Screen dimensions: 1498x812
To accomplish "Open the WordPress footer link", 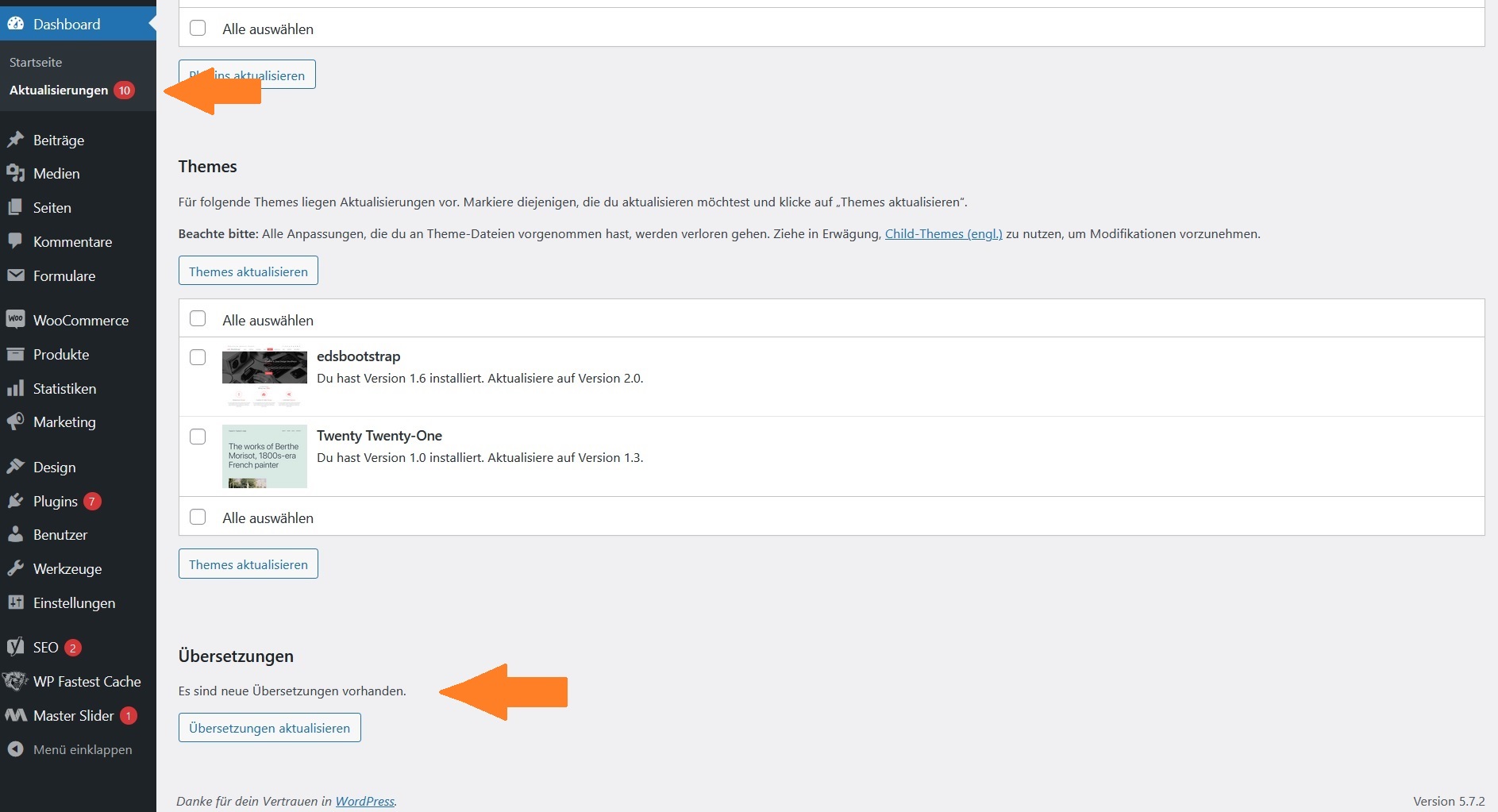I will pyautogui.click(x=365, y=801).
